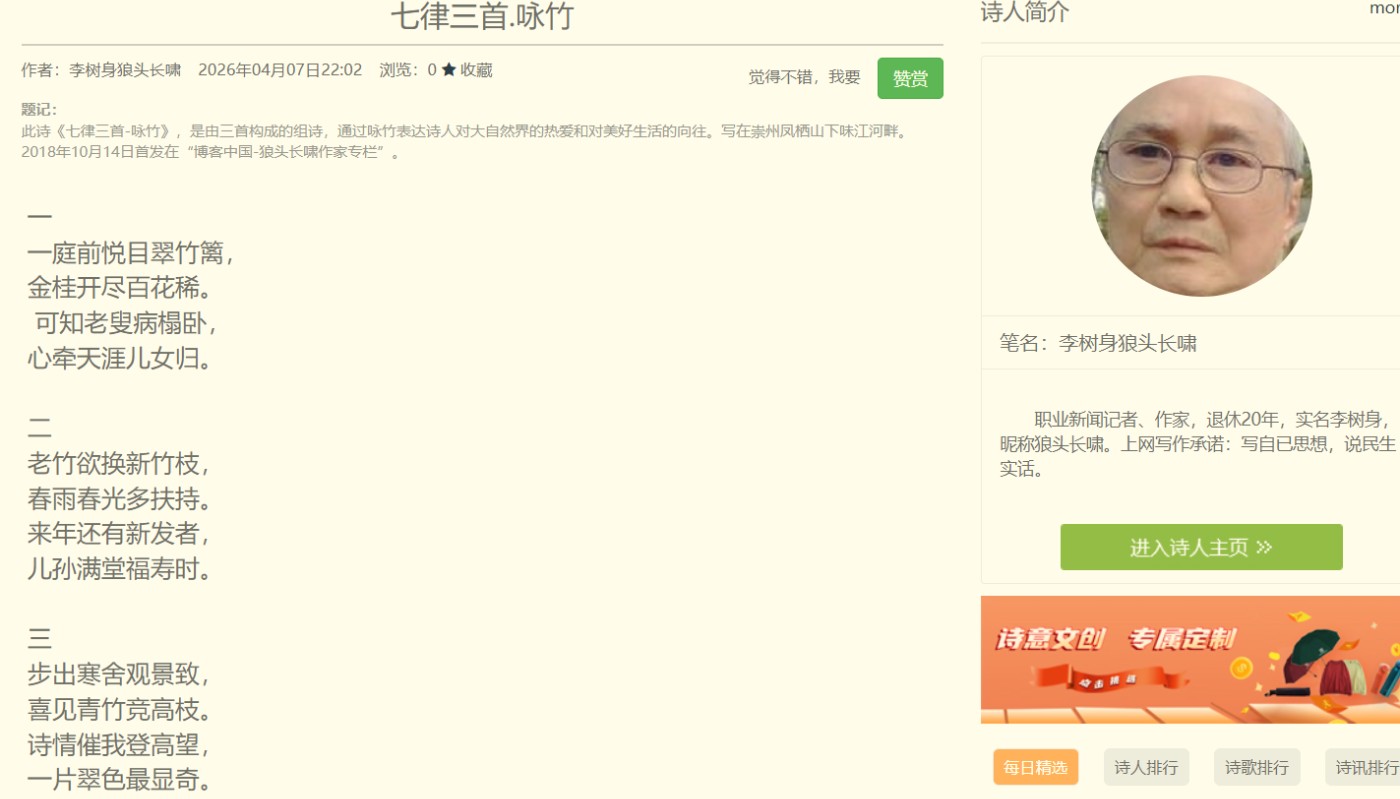Viewport: 1400px width, 799px height.
Task: Click the poem title 七律三首.咏竹
Action: tap(482, 16)
